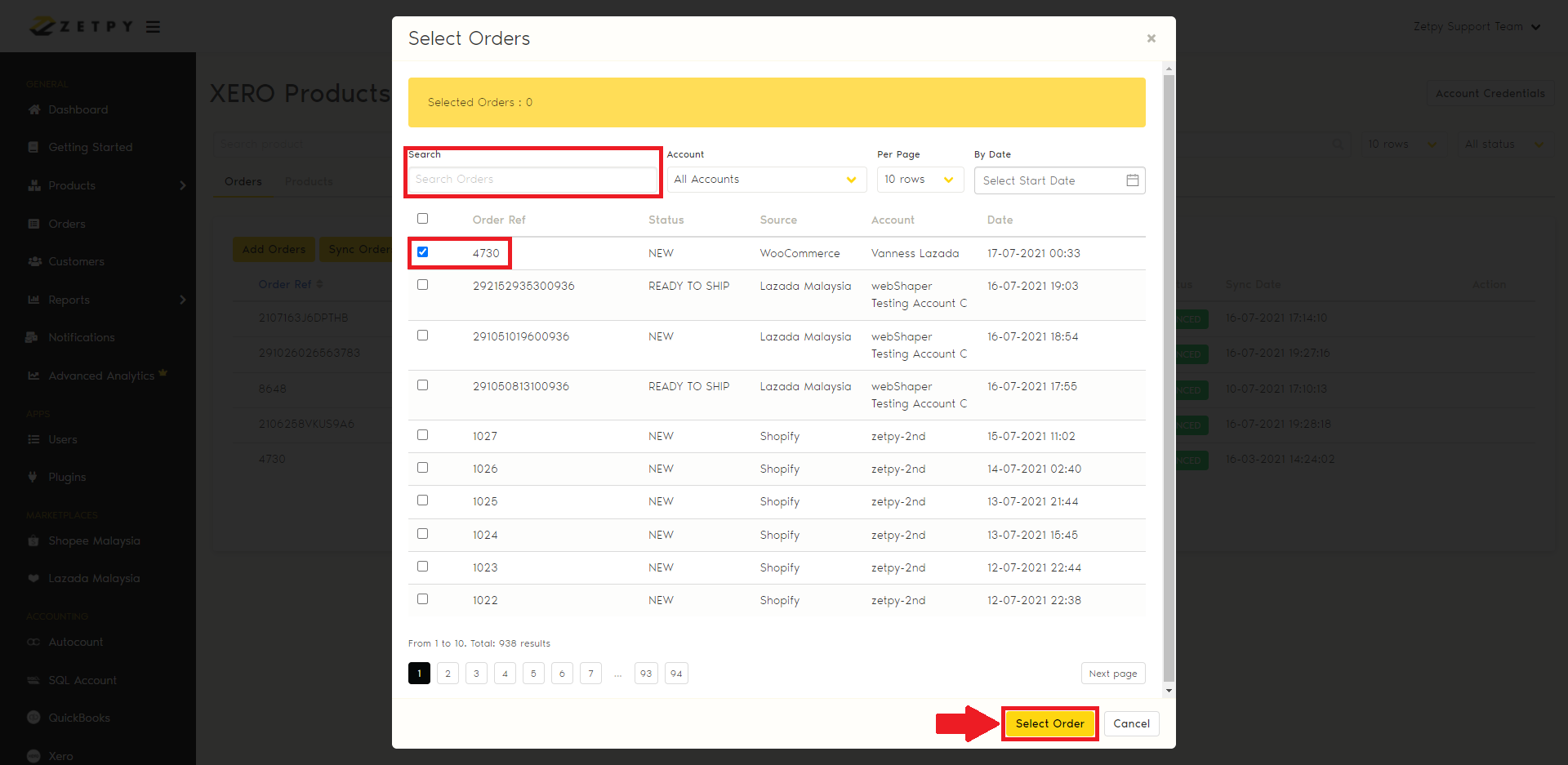Click the Cancel button in dialog
The height and width of the screenshot is (765, 1568).
tap(1132, 724)
